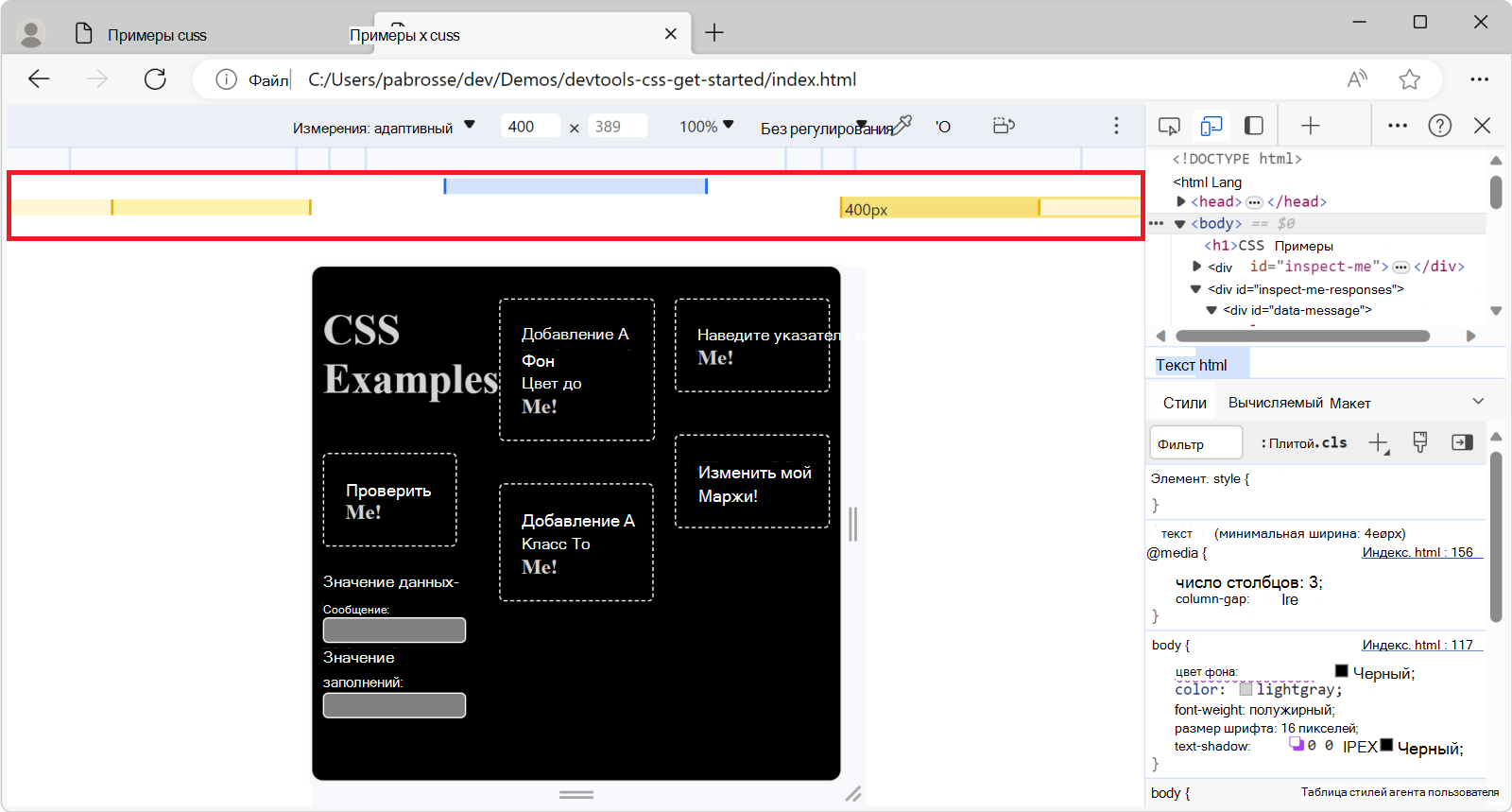This screenshot has height=812, width=1512.
Task: Add new style rule plus icon
Action: point(1379,442)
